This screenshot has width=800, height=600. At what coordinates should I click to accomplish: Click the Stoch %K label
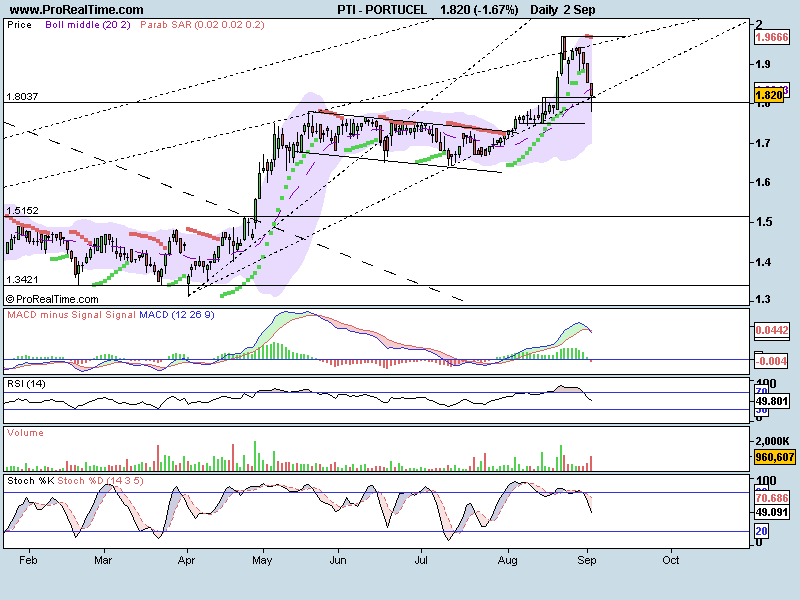(x=30, y=481)
